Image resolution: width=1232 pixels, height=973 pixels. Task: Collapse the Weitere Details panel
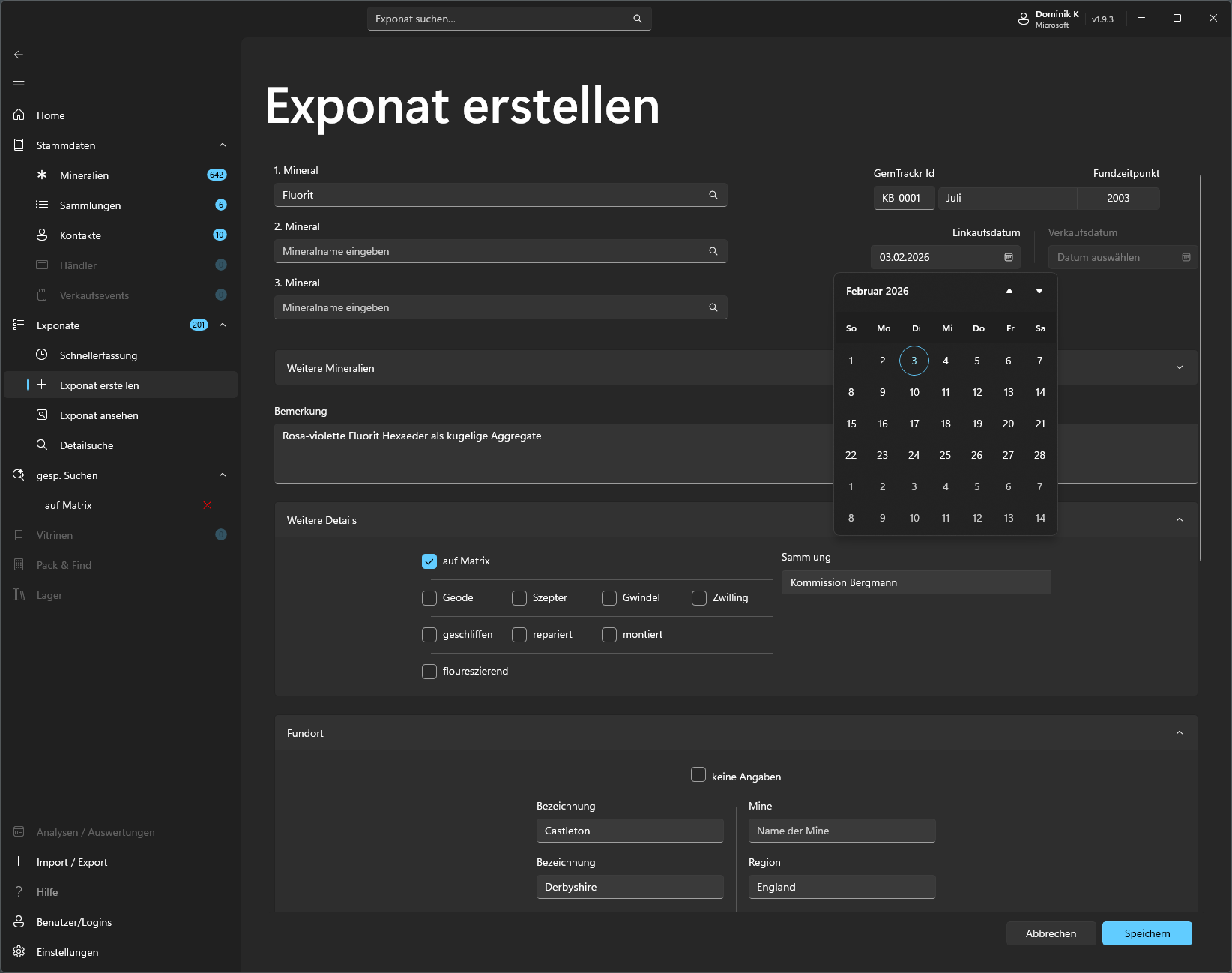(x=1180, y=519)
